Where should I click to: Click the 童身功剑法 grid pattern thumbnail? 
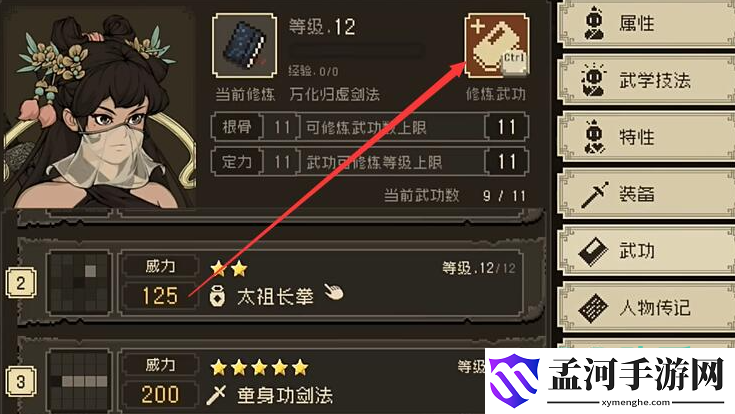[x=79, y=381]
